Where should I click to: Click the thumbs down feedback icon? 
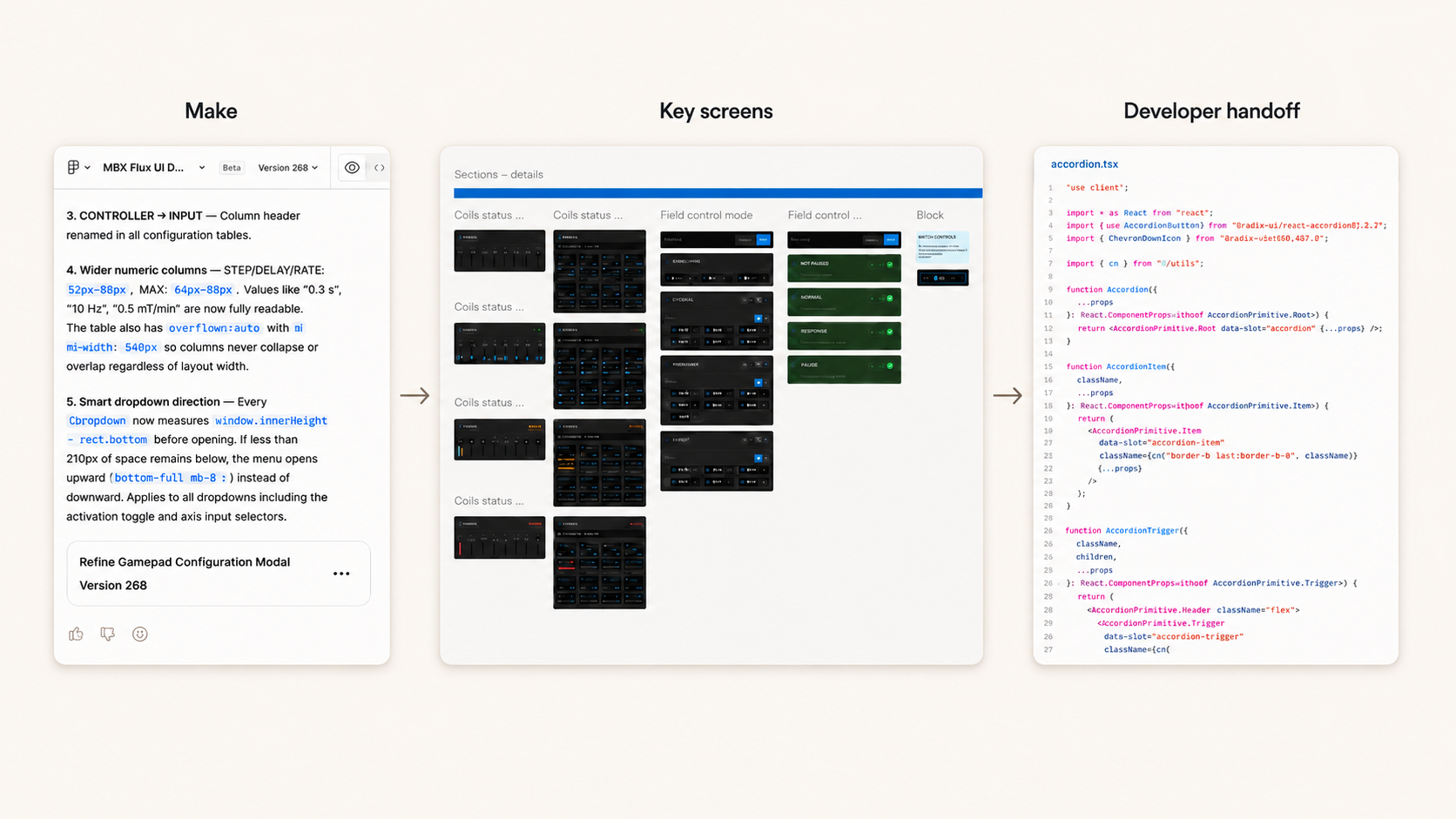pyautogui.click(x=107, y=634)
